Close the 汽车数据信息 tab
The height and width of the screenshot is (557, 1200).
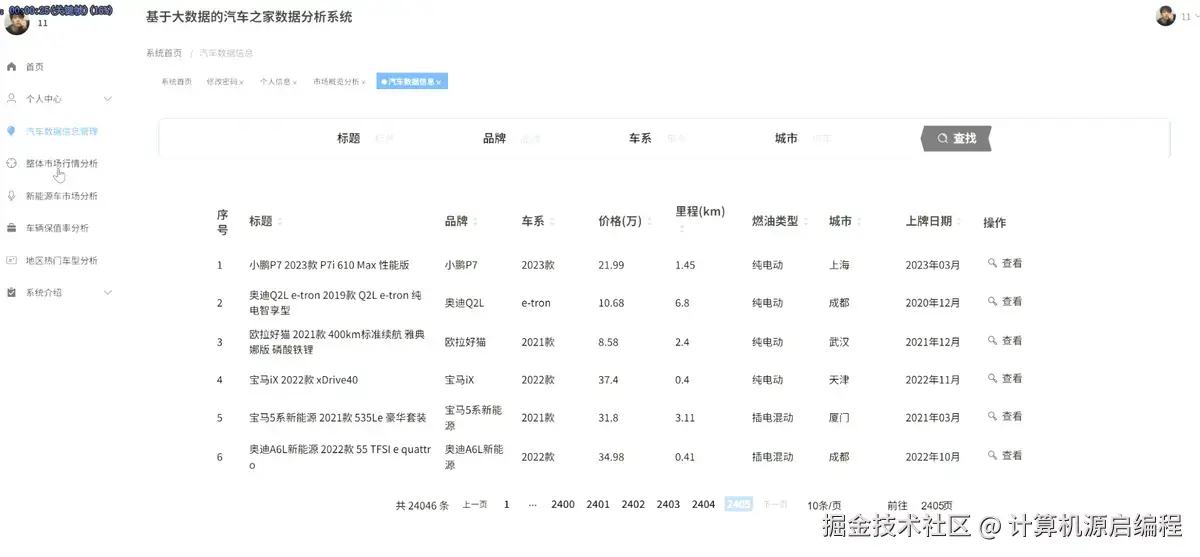[438, 82]
